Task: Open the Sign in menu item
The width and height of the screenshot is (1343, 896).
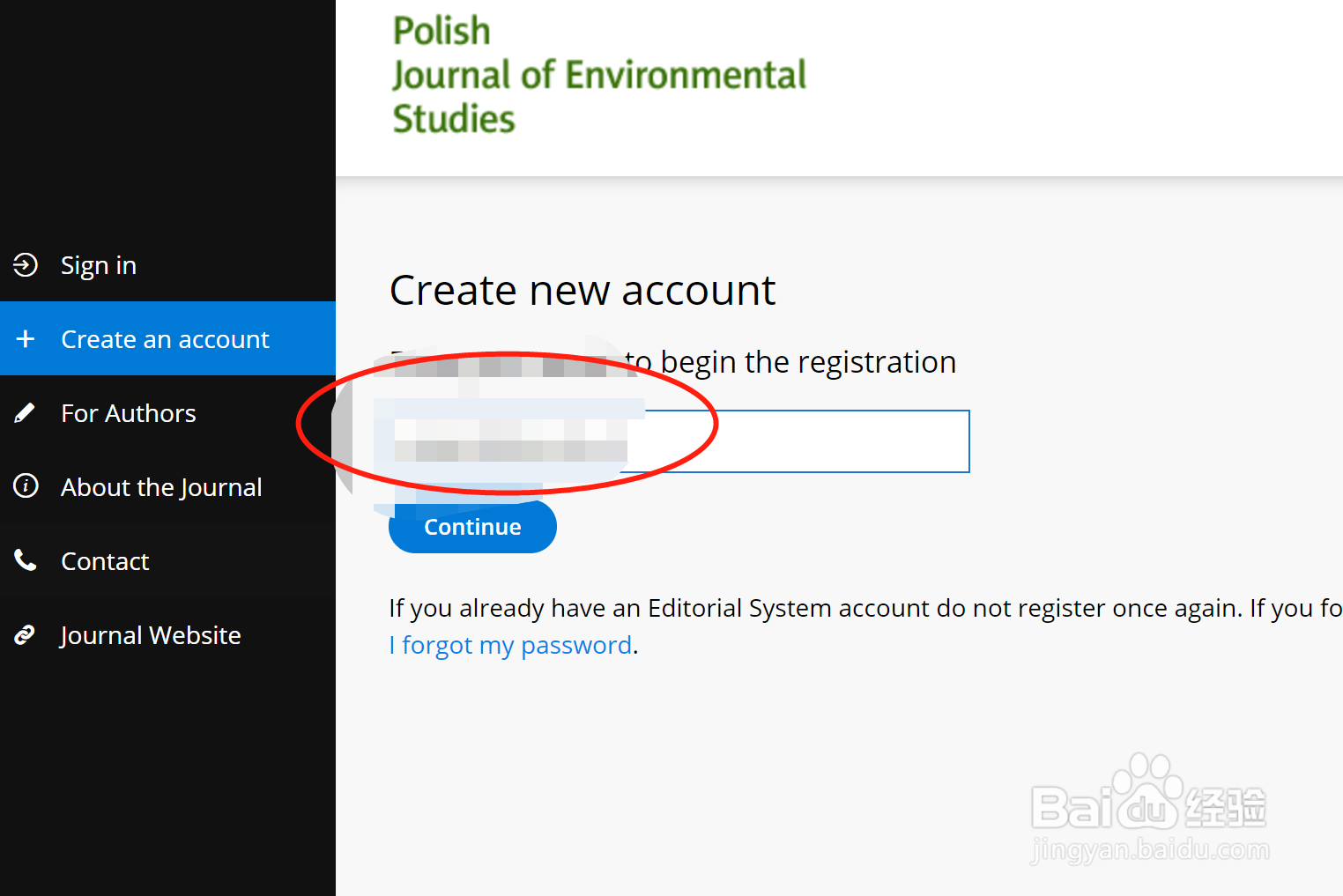Action: pos(99,265)
